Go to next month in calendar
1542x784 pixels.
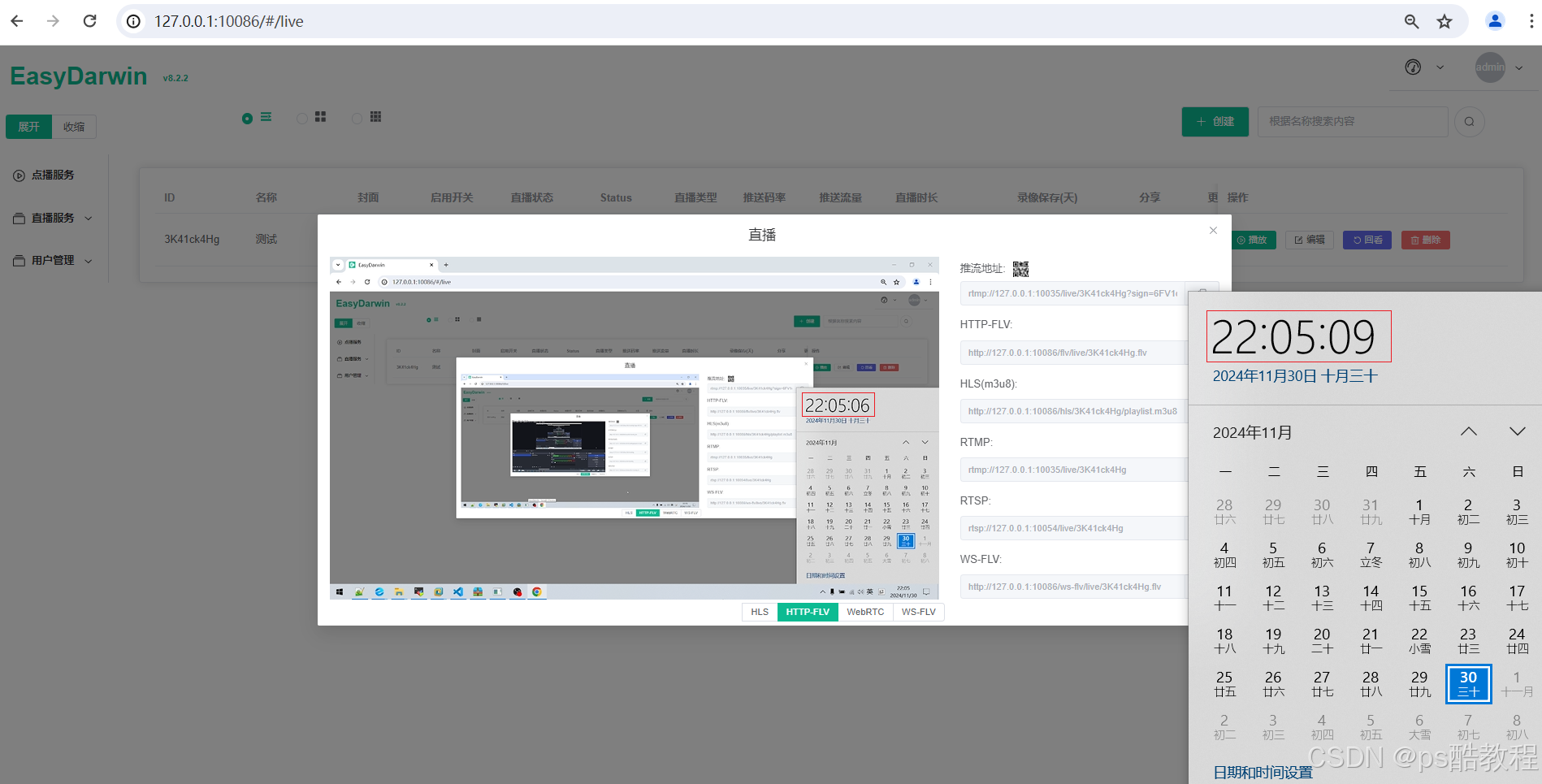click(x=1518, y=431)
